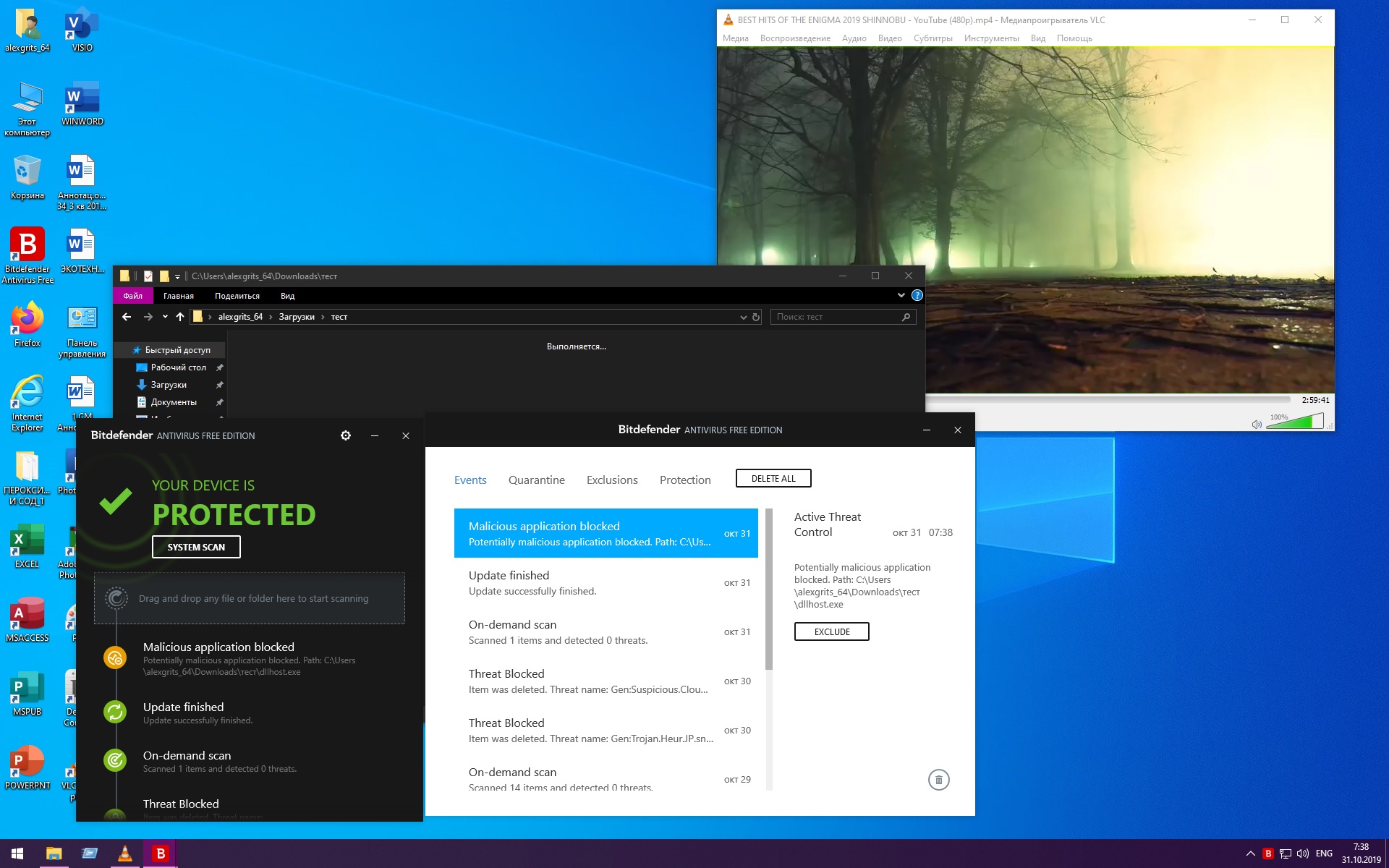Screen dimensions: 1389x868
Task: Open the Exclusions tab
Action: pos(612,480)
